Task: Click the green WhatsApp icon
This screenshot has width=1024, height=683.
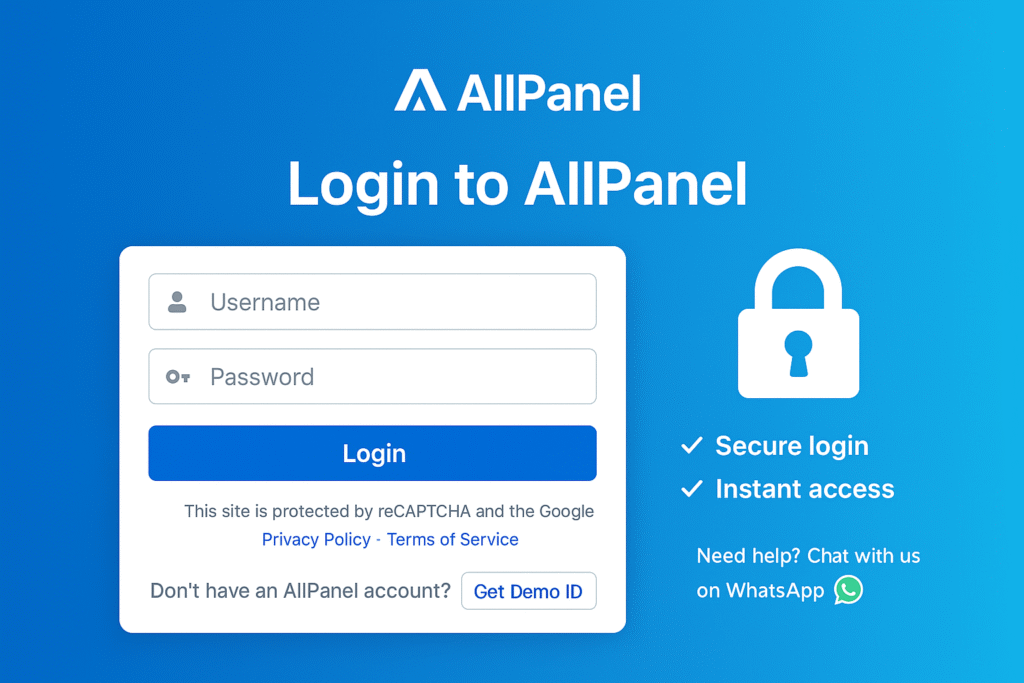Action: point(848,590)
